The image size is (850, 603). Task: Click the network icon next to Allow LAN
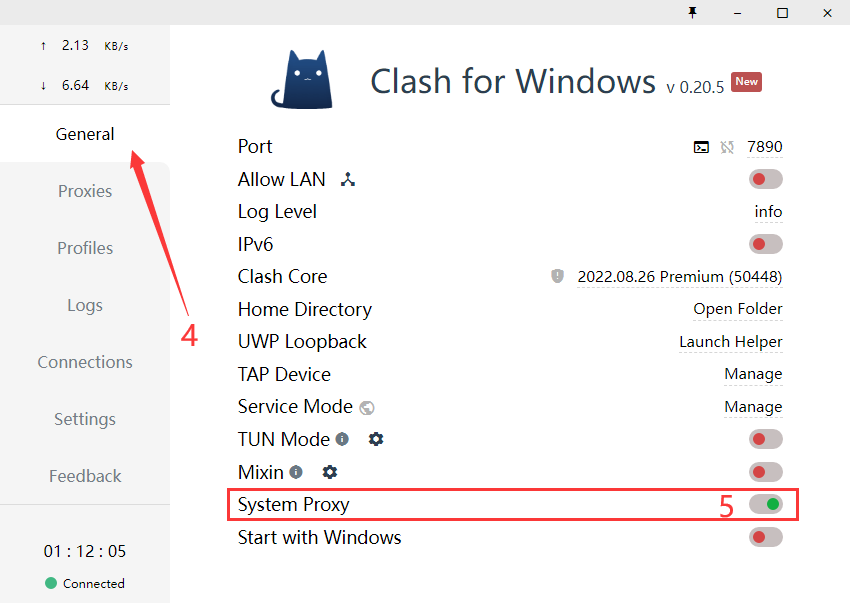[x=347, y=180]
